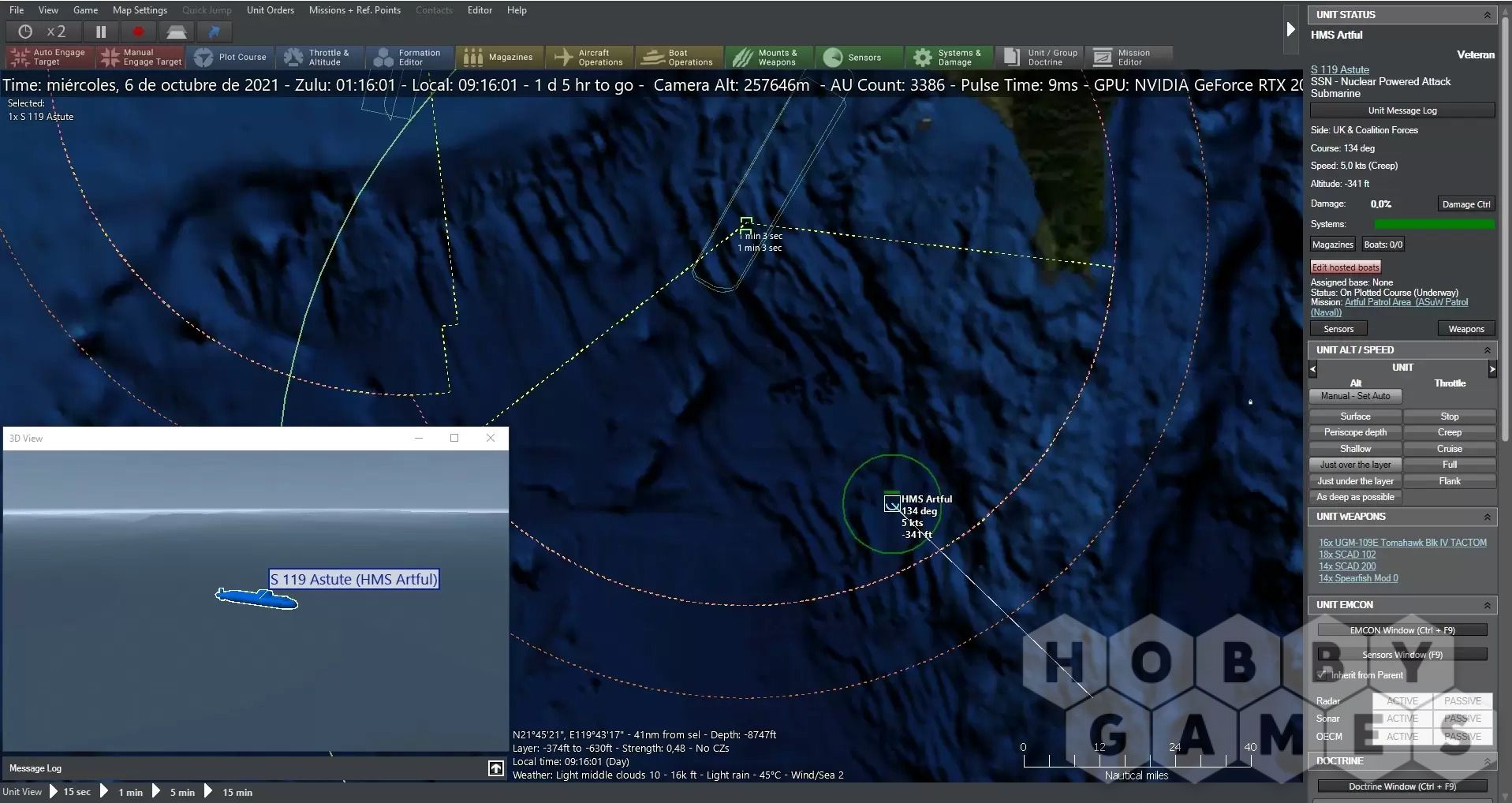Open Plot Course tool
Image resolution: width=1512 pixels, height=803 pixels.
tap(230, 57)
